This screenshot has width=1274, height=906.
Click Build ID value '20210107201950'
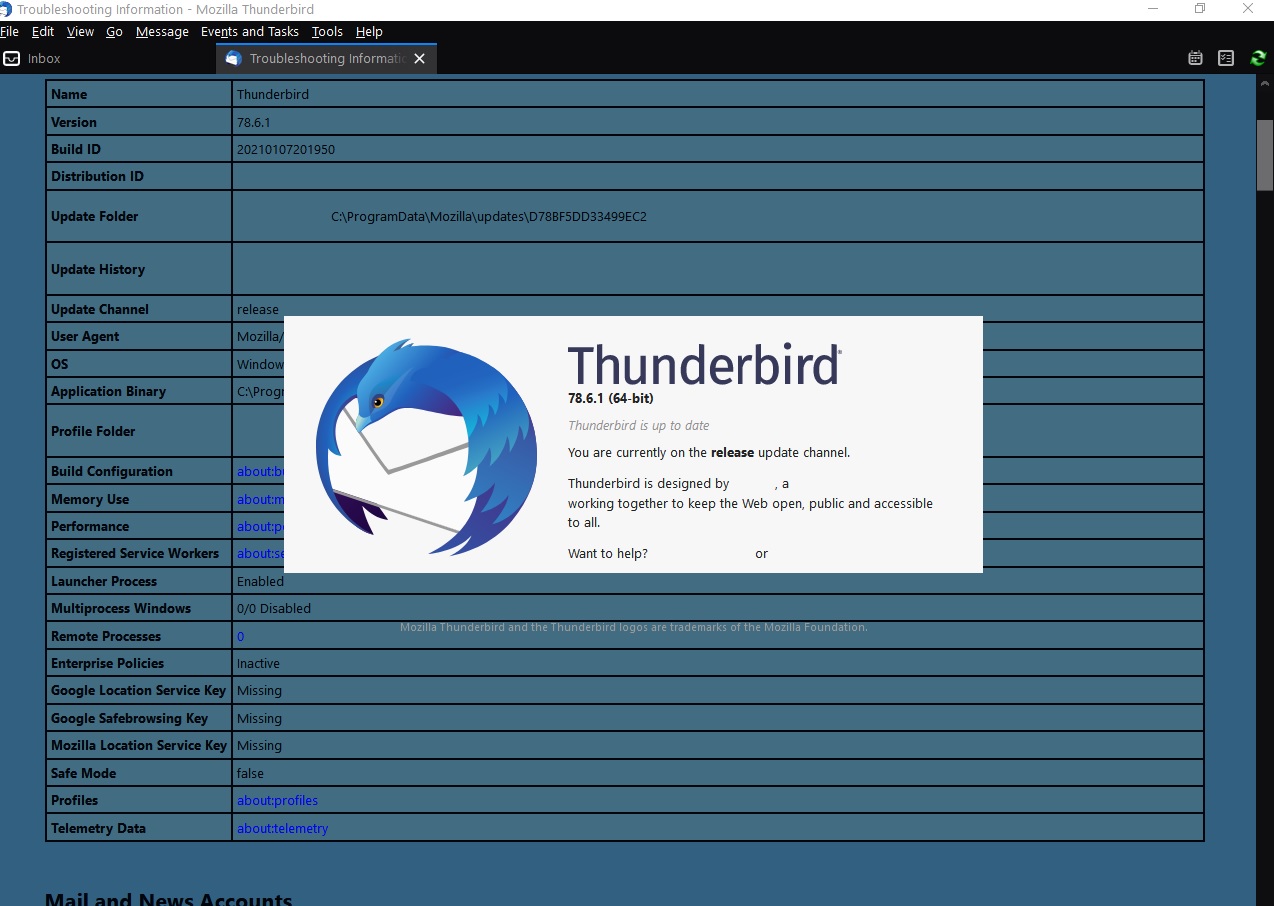[x=286, y=150]
